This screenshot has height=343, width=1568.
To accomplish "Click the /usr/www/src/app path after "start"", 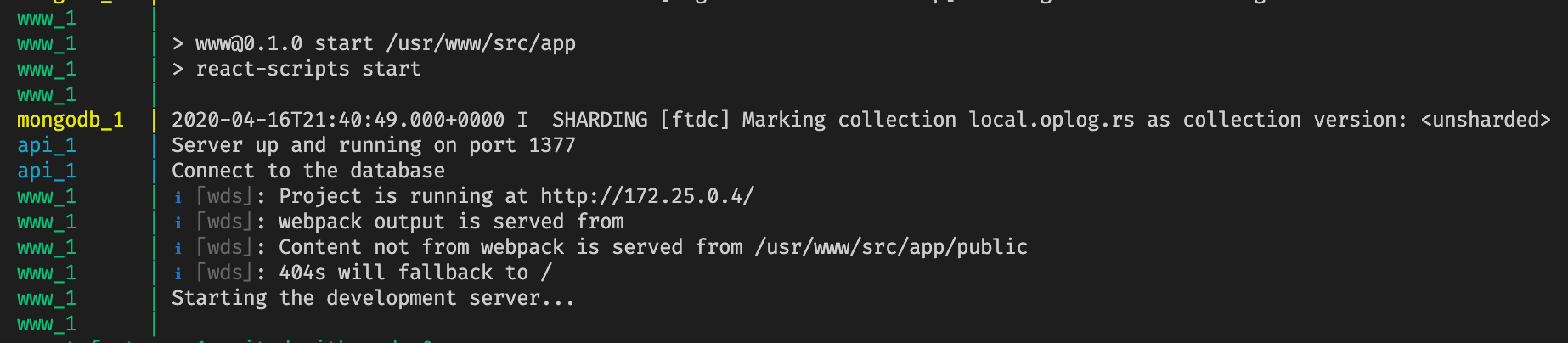I will coord(481,43).
